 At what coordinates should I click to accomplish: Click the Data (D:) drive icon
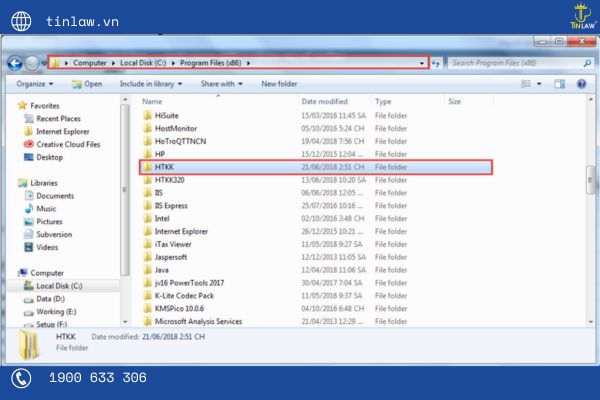click(29, 299)
